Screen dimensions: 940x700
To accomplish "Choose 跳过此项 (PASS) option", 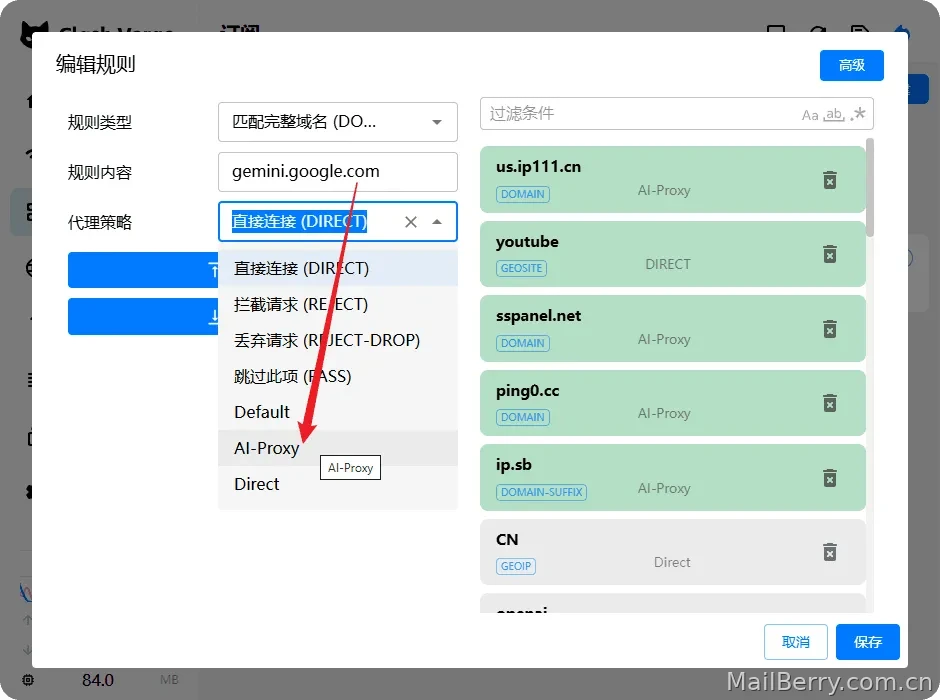I will click(338, 376).
